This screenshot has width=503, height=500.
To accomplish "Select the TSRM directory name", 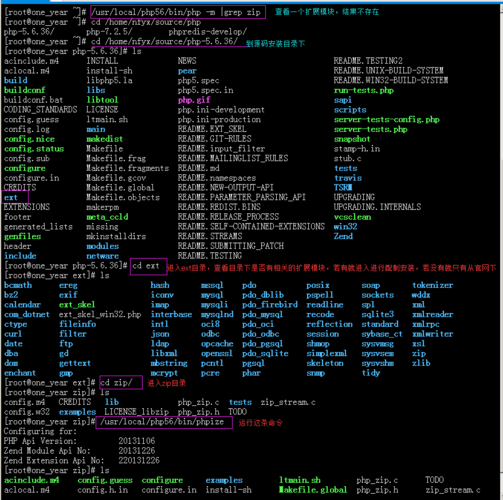I will pyautogui.click(x=343, y=188).
